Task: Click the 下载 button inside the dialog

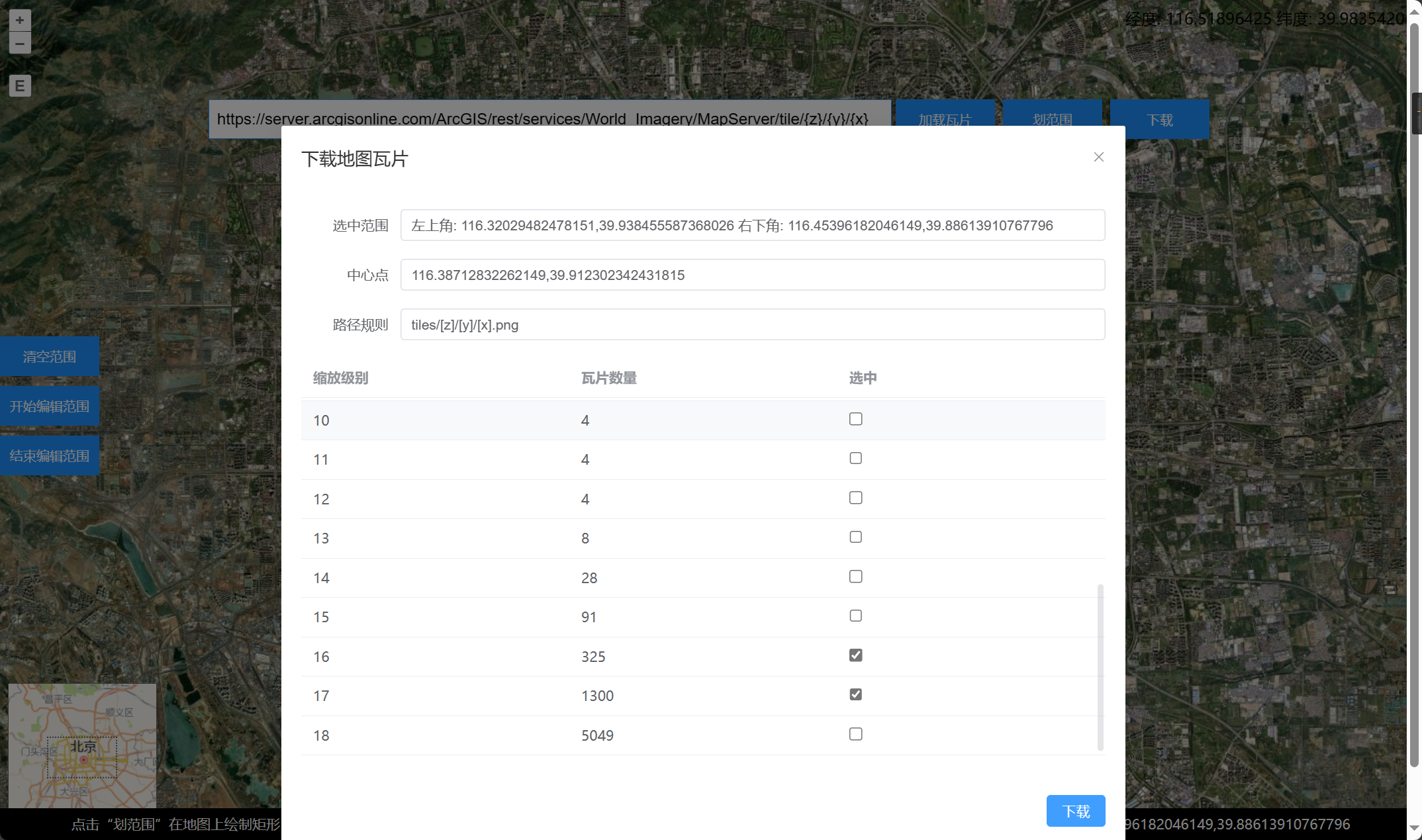Action: (x=1075, y=810)
